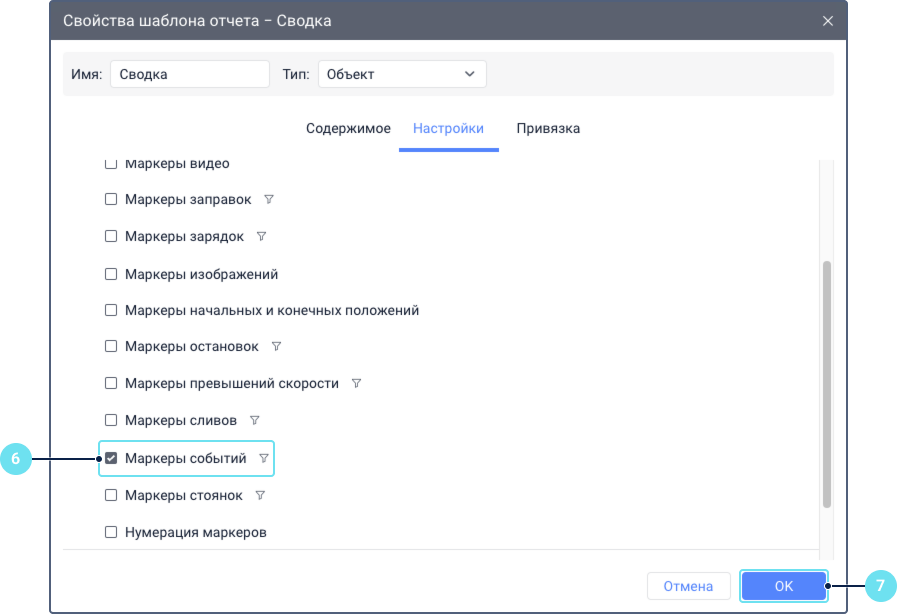Check the Маркеры изображений option
The height and width of the screenshot is (614, 897).
[x=111, y=274]
